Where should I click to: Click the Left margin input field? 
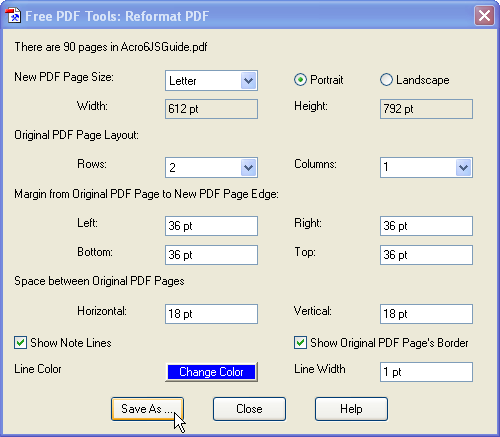tap(211, 226)
